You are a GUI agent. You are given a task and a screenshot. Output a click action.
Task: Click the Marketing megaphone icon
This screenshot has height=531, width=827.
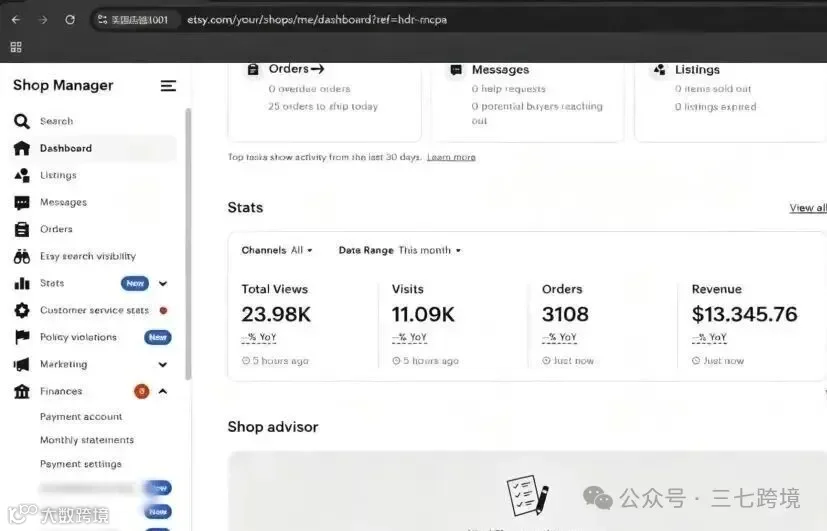(22, 364)
